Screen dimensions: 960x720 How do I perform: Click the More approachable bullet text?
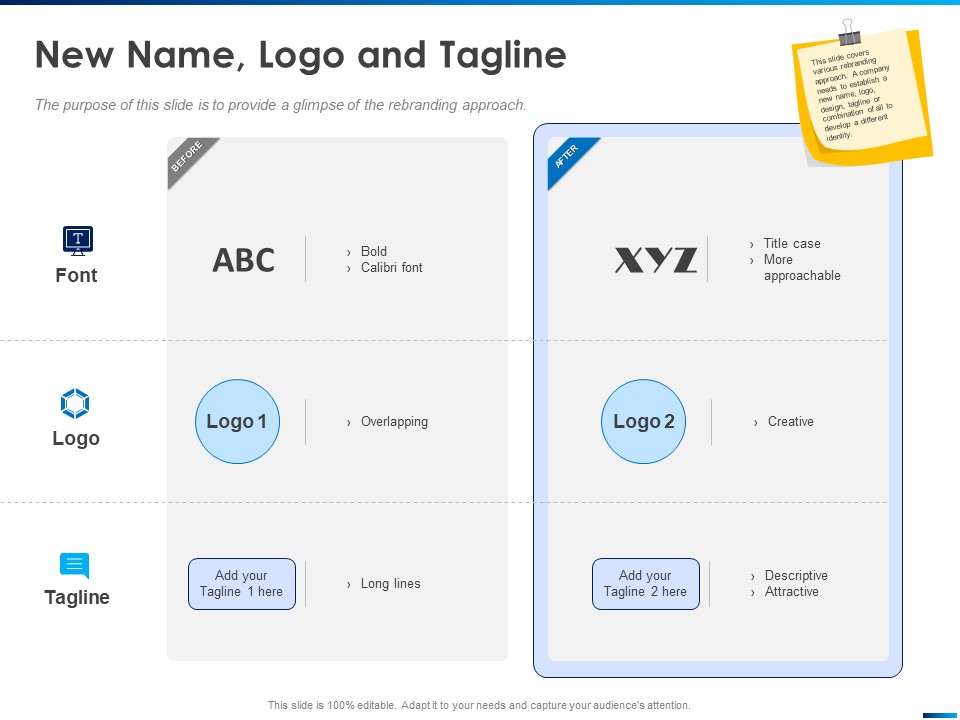coord(802,268)
